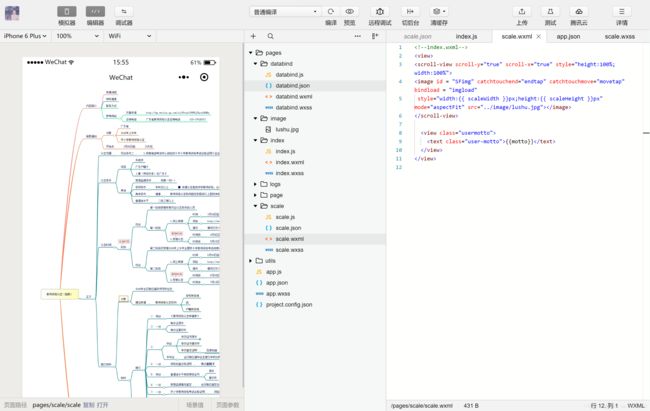Expand the utils folder

tap(251, 261)
